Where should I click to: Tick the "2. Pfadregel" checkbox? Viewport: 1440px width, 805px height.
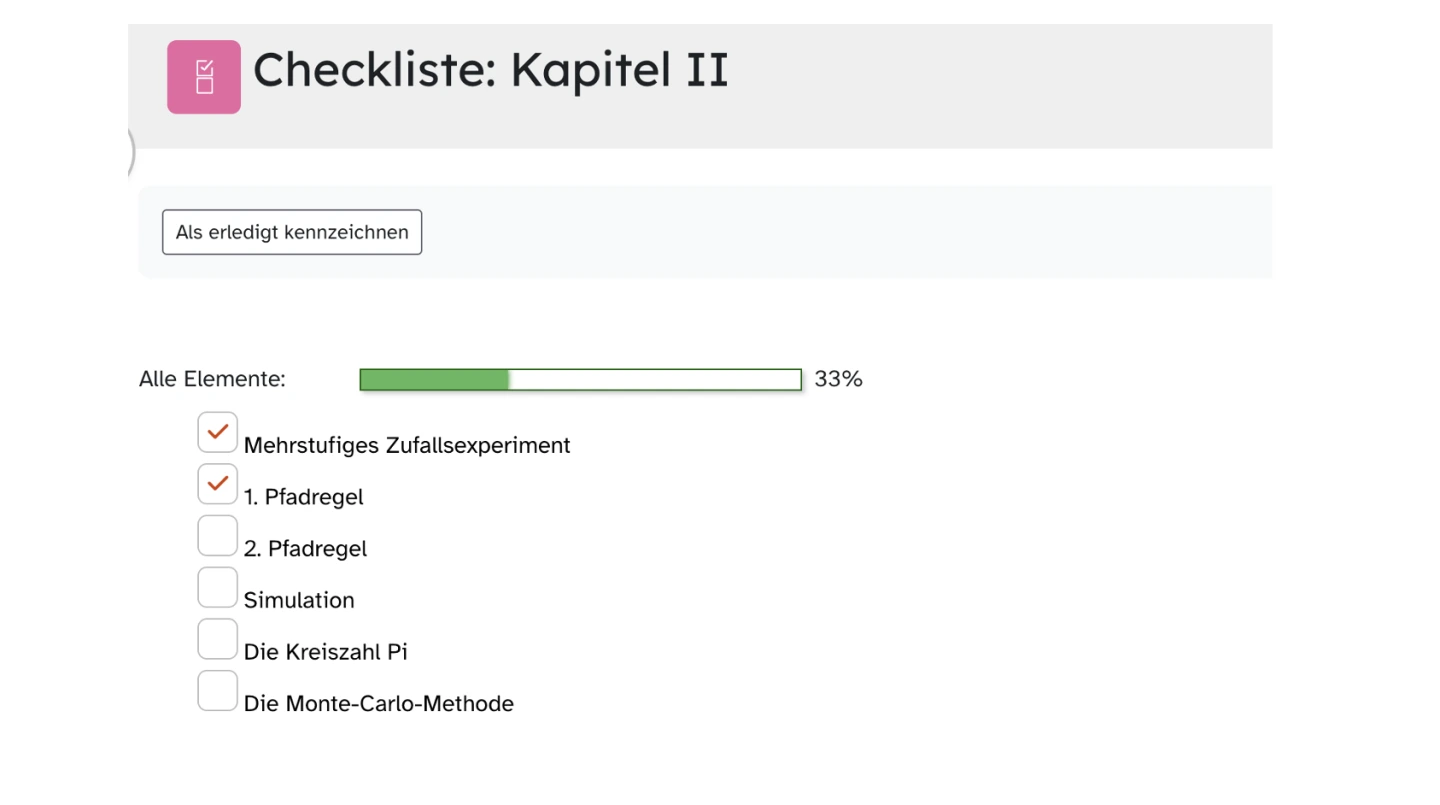pyautogui.click(x=218, y=536)
